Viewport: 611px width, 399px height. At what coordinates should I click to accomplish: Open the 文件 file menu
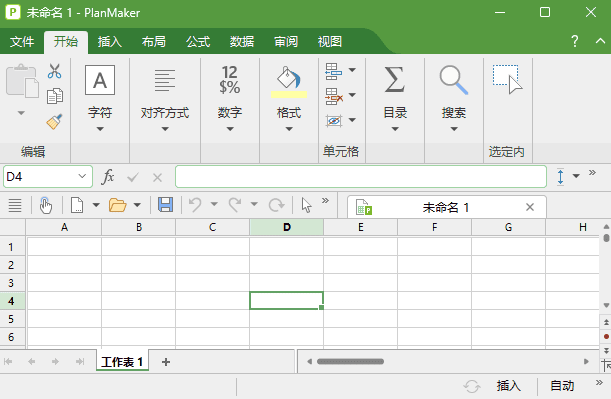(x=22, y=41)
